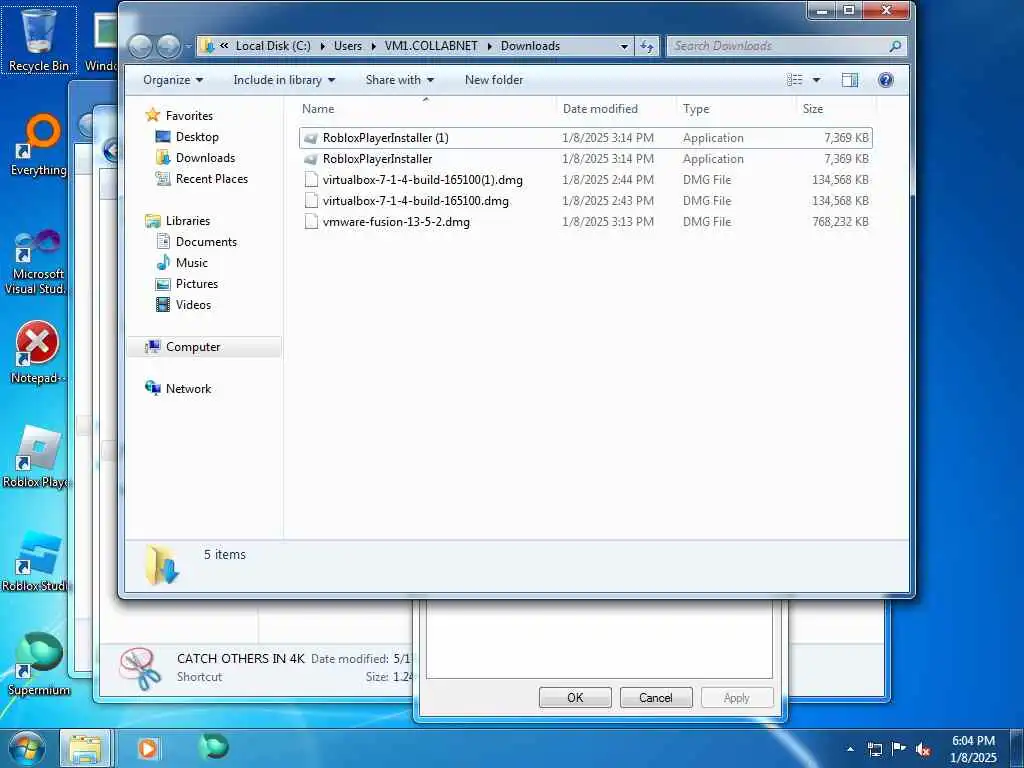The image size is (1024, 768).
Task: Open Recent Places in navigation pane
Action: (212, 178)
